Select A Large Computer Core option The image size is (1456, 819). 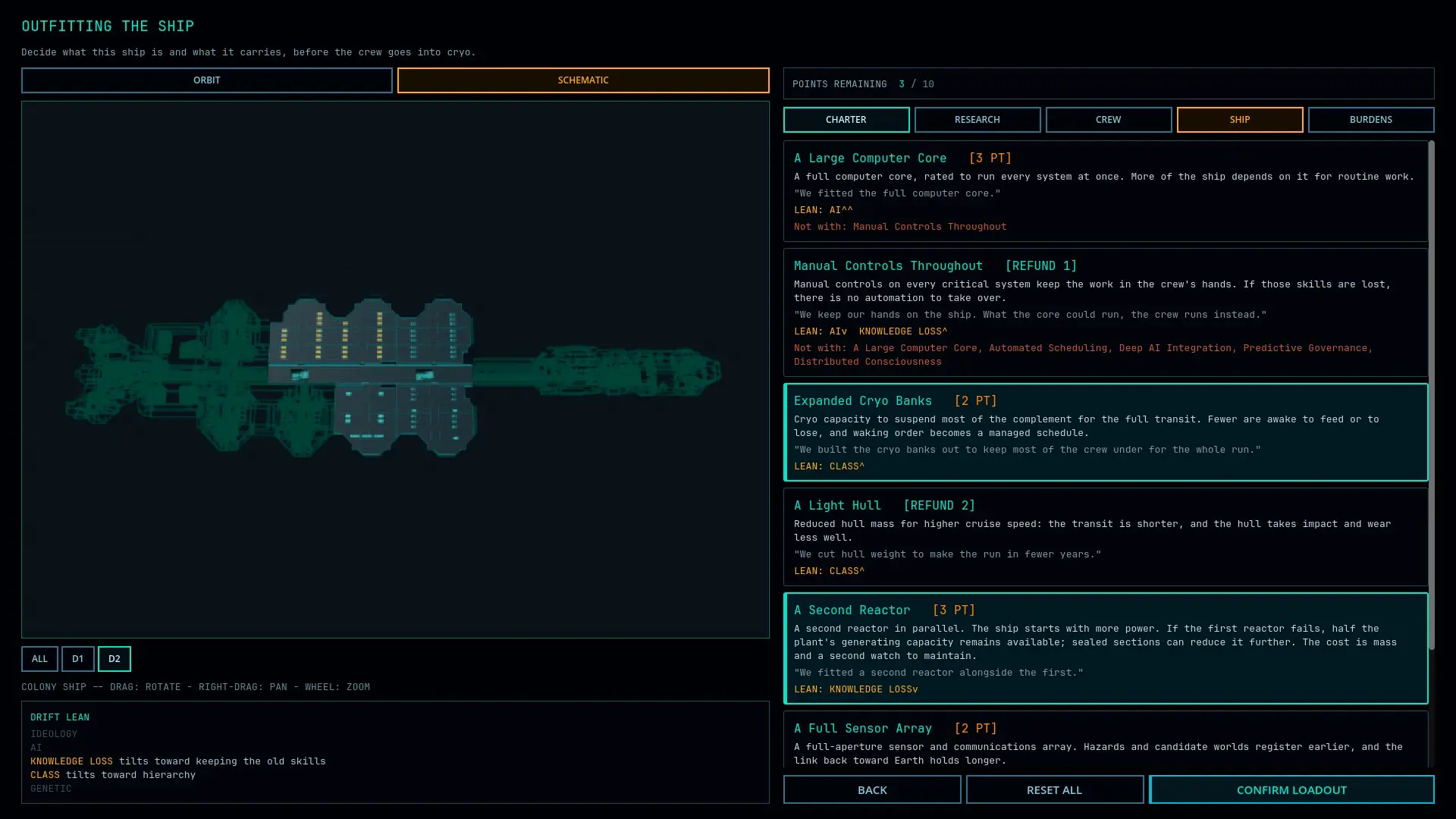(1106, 191)
